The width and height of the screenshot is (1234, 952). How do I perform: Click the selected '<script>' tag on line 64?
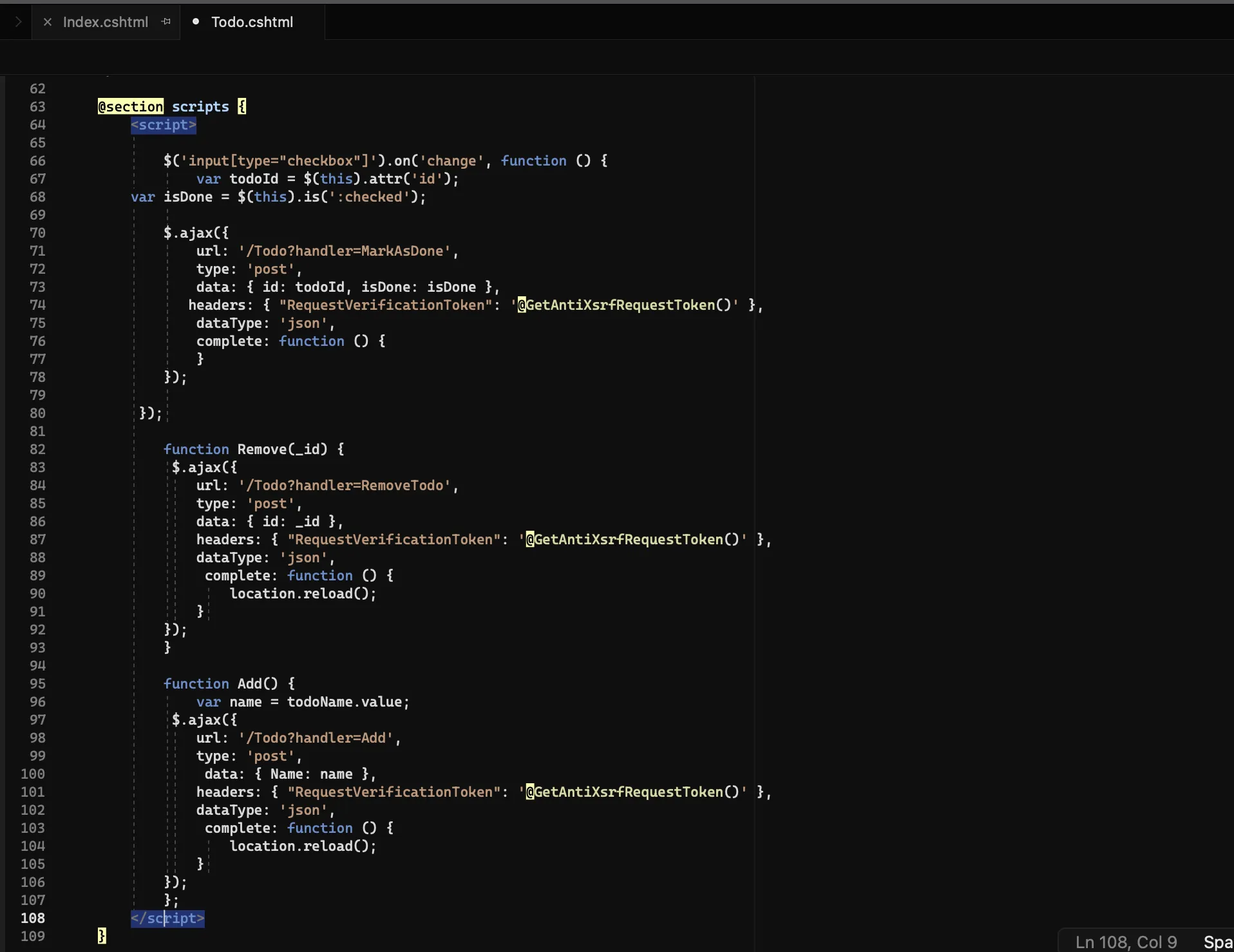click(x=163, y=126)
